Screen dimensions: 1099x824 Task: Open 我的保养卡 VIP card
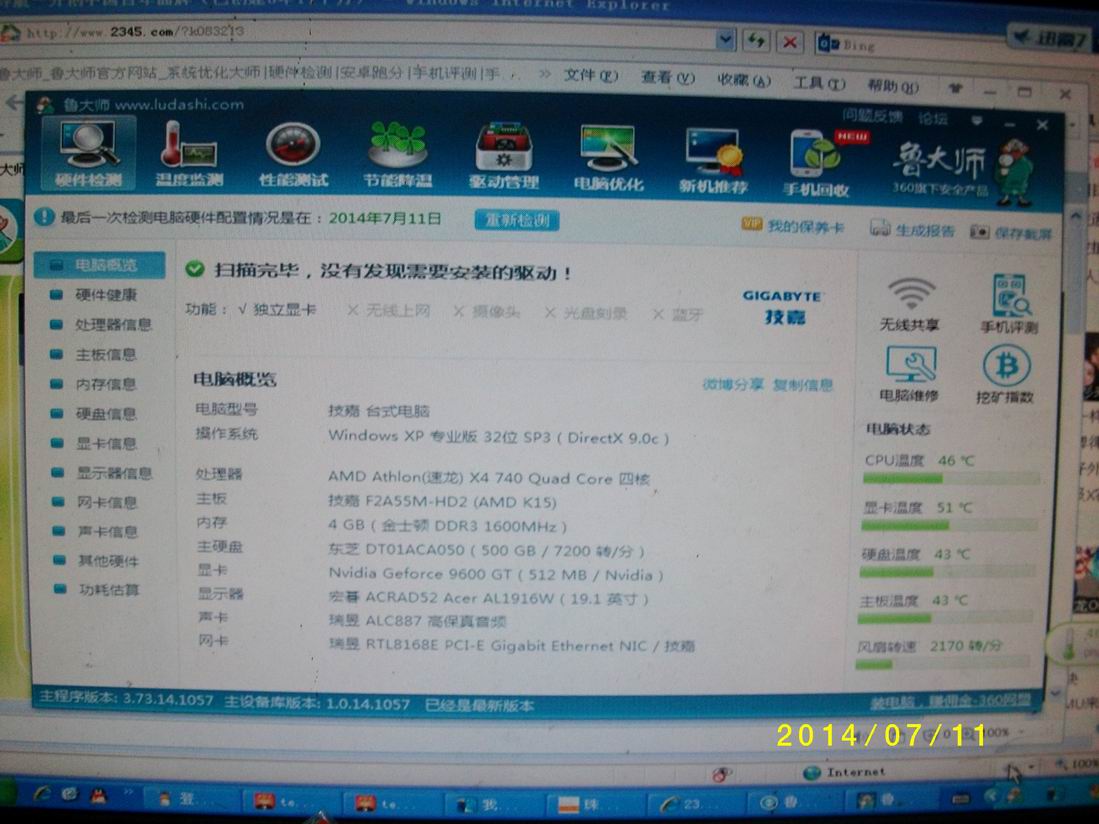793,226
